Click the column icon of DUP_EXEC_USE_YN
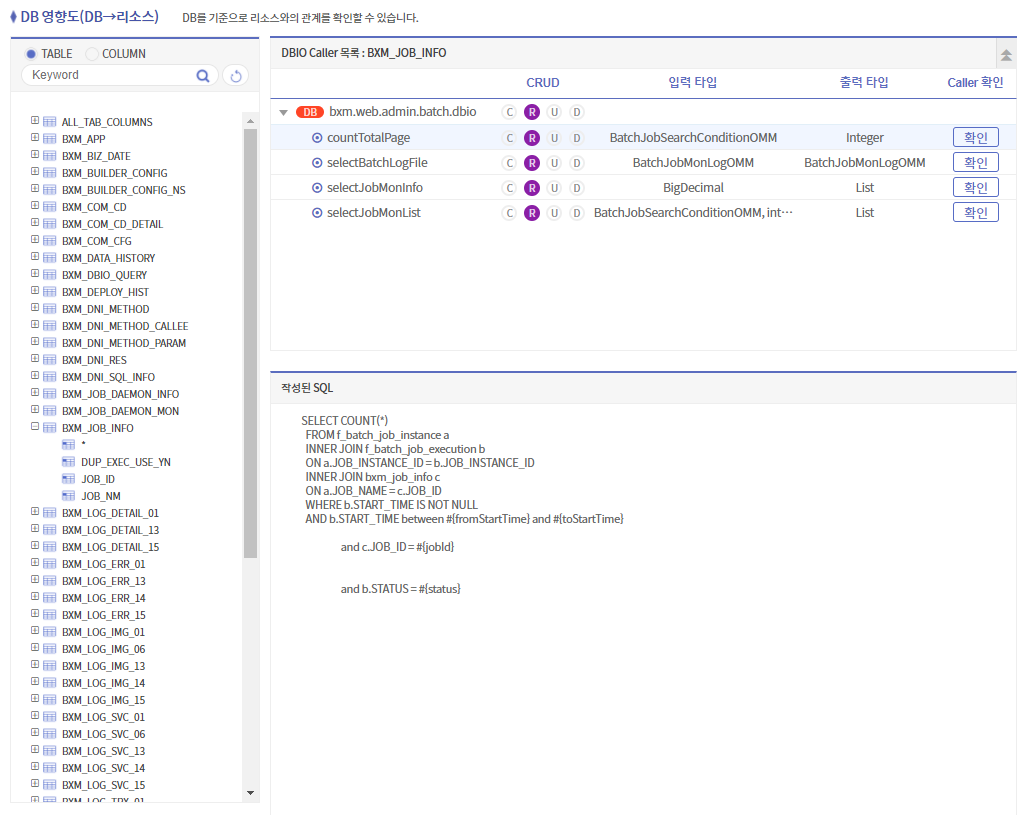 pyautogui.click(x=68, y=462)
